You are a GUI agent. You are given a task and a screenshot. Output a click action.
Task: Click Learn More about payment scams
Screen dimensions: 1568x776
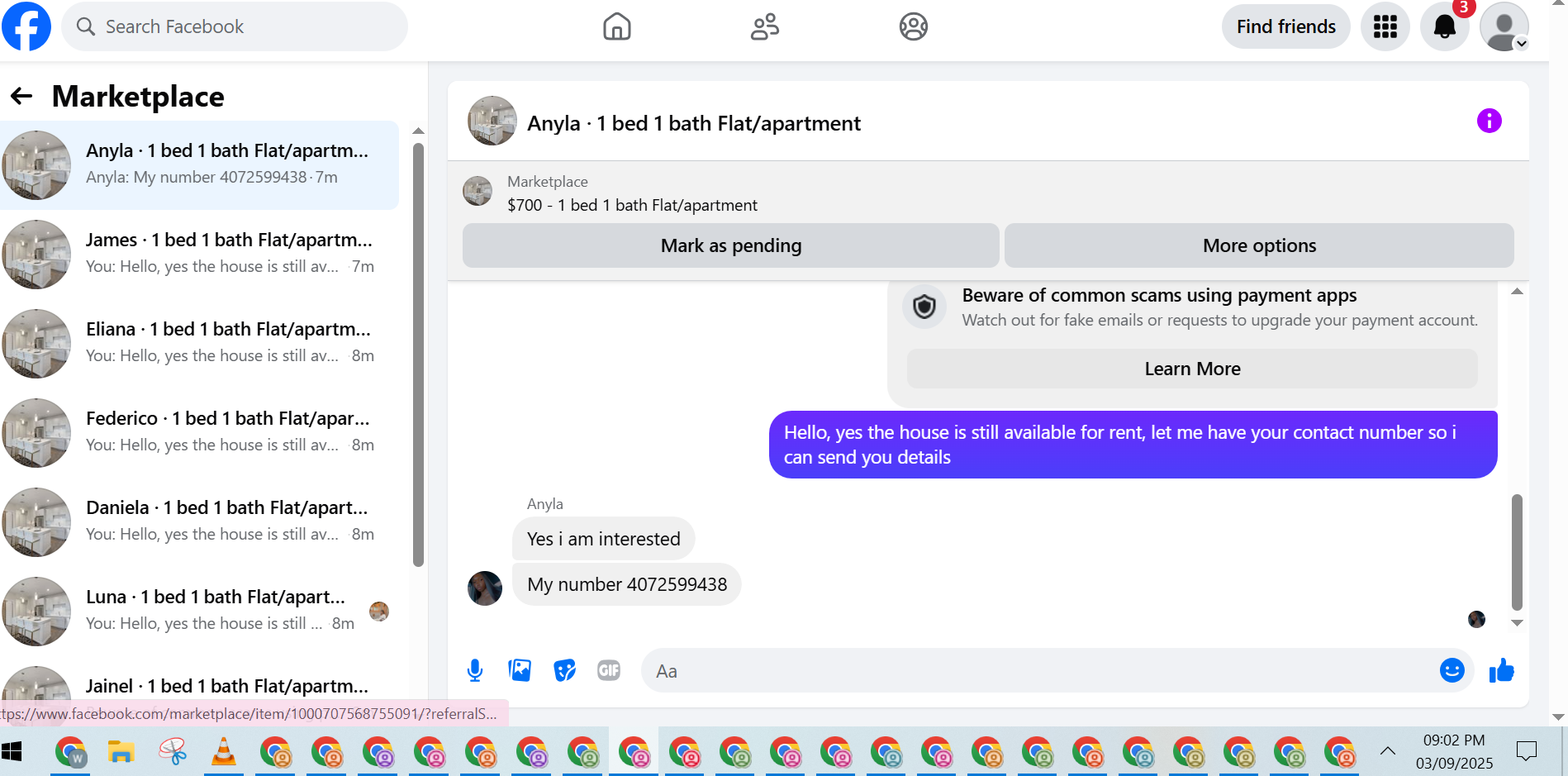coord(1192,369)
